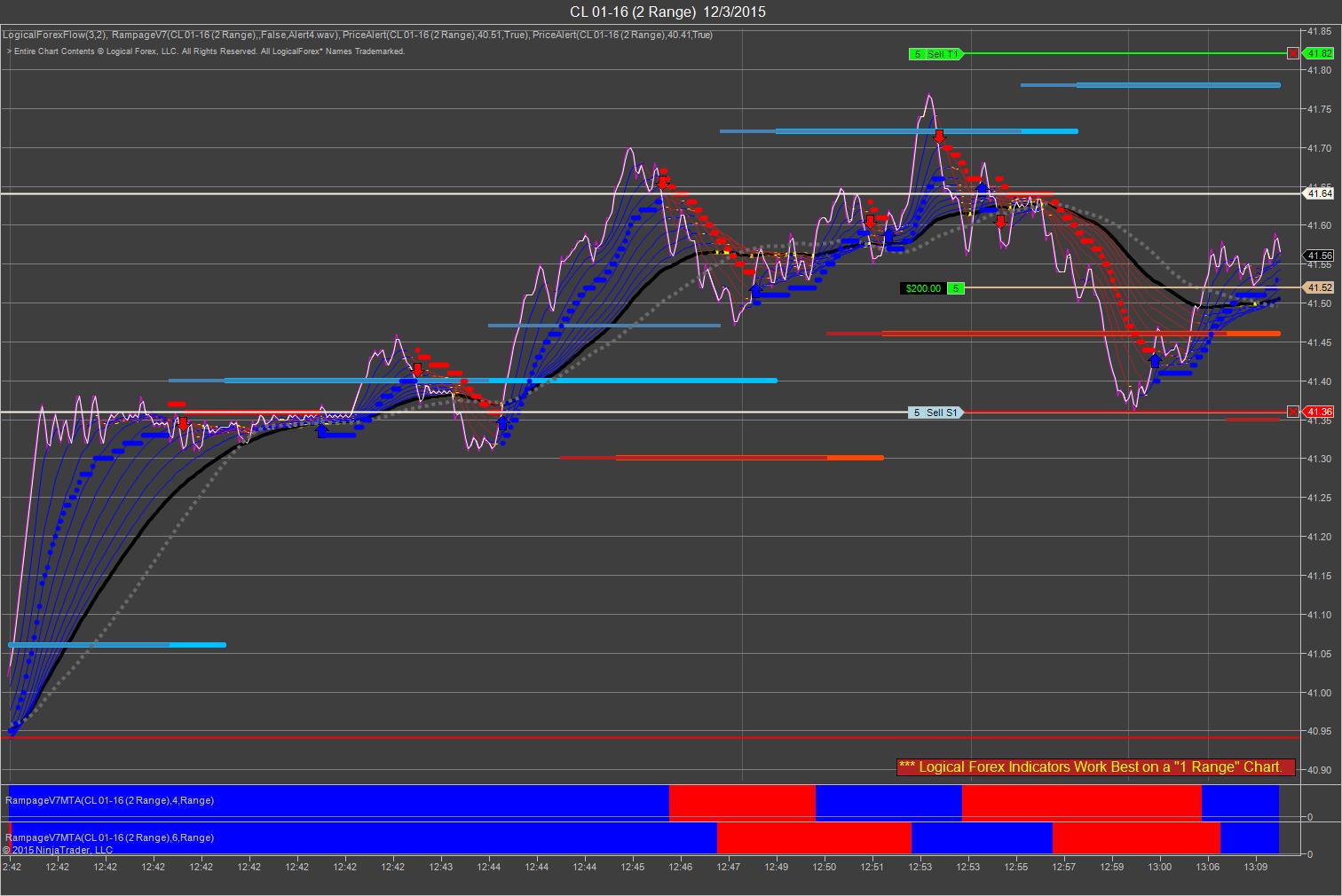Click the 41.10 price axis label
Screen dimensions: 1342x896
(x=1319, y=615)
